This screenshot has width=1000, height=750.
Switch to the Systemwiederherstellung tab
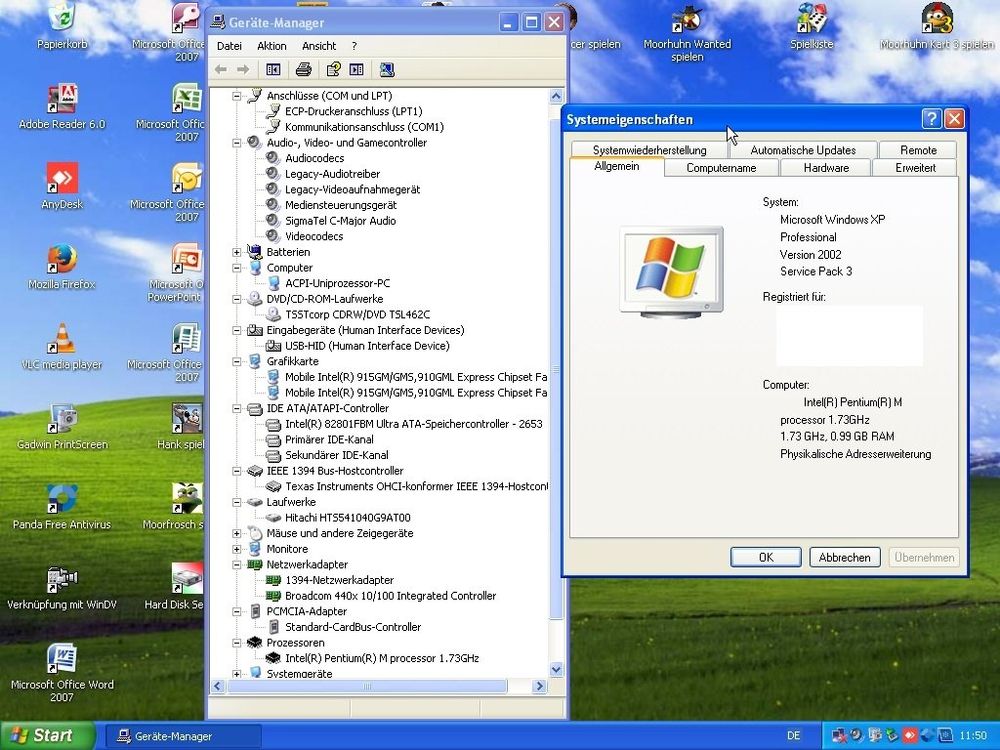pos(649,150)
